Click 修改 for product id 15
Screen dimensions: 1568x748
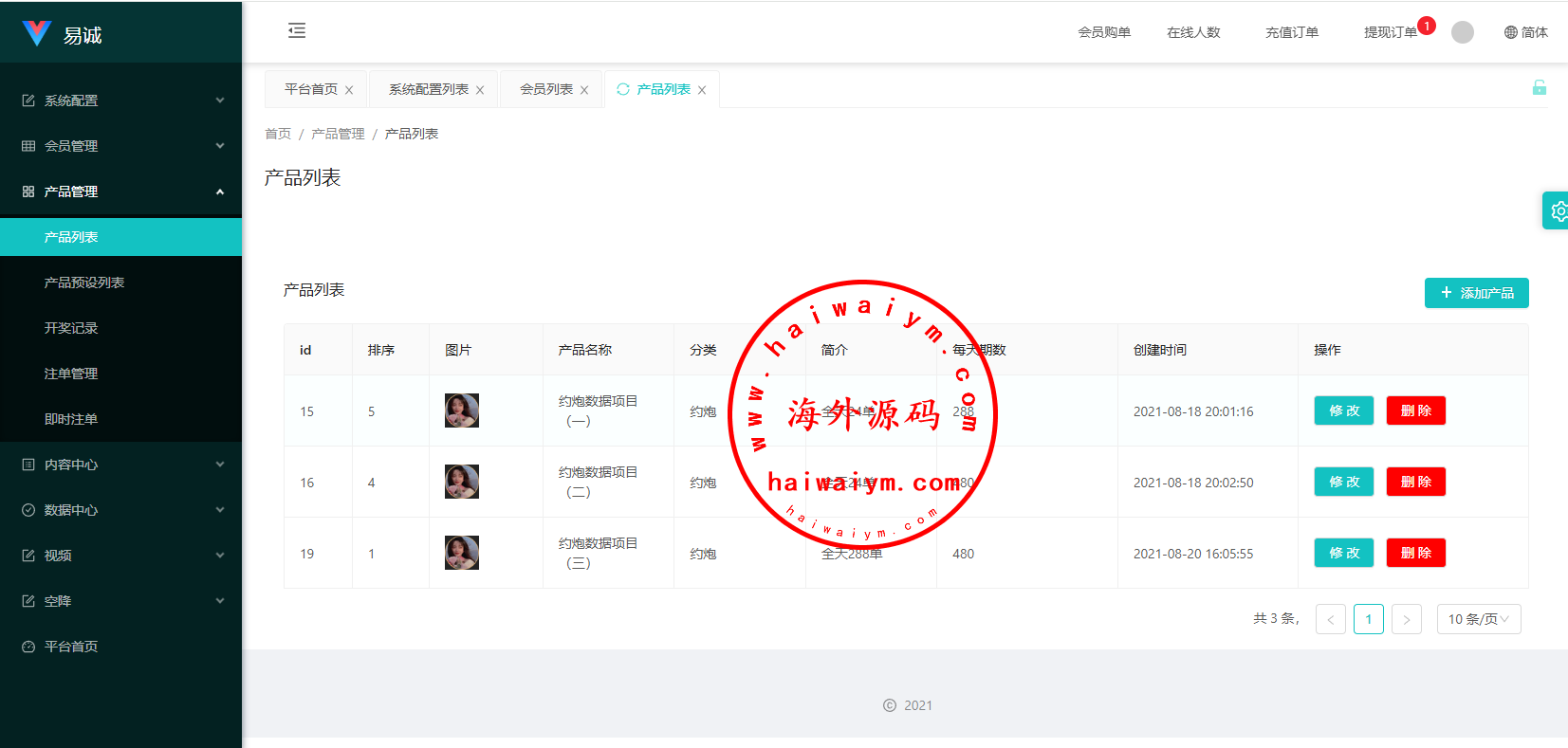[1343, 410]
